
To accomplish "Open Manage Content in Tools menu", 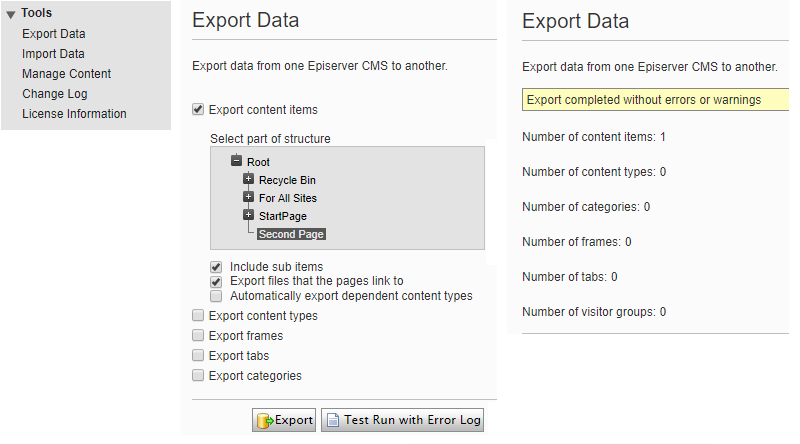I will [x=66, y=74].
